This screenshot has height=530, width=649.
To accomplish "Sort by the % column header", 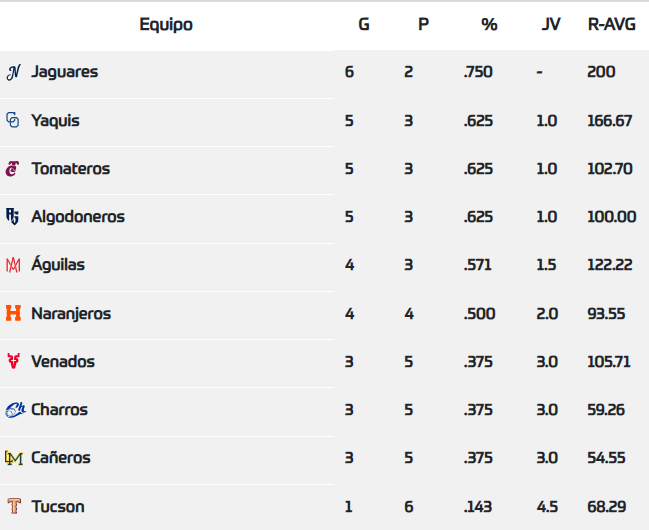I will [x=489, y=24].
